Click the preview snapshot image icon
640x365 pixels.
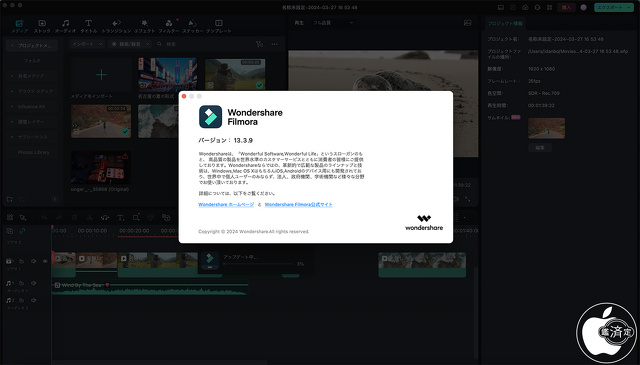468,23
